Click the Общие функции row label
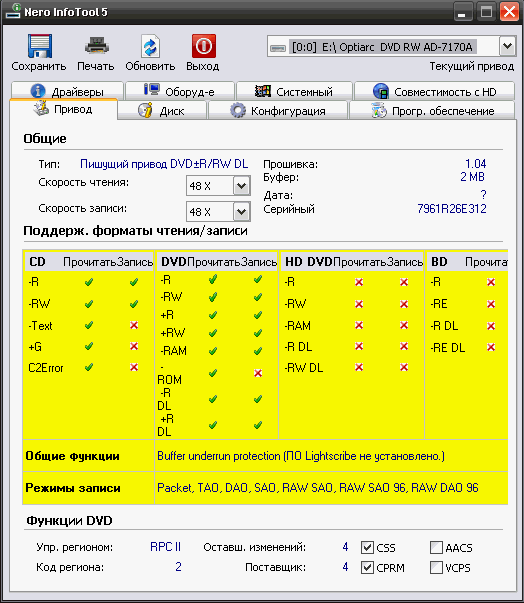The width and height of the screenshot is (524, 603). pyautogui.click(x=72, y=456)
